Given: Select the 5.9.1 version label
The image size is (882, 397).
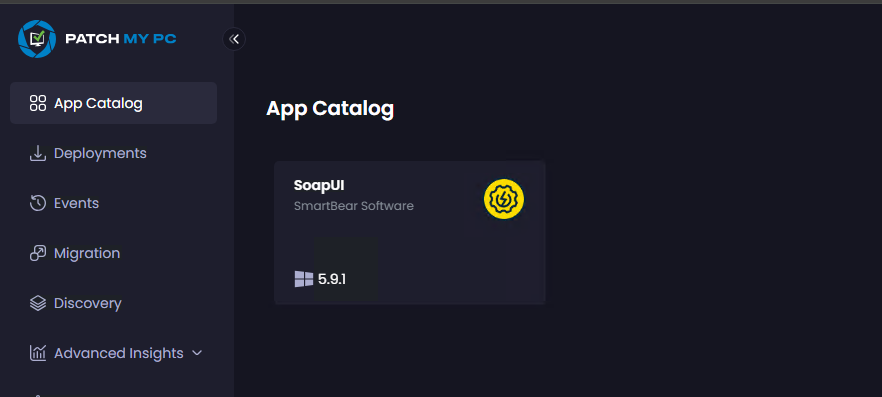Looking at the screenshot, I should click(332, 279).
